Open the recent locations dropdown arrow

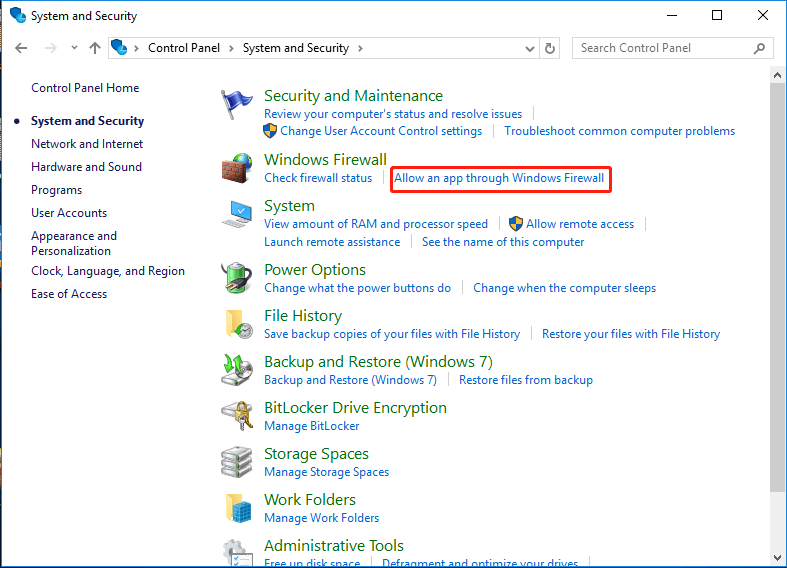(x=72, y=48)
